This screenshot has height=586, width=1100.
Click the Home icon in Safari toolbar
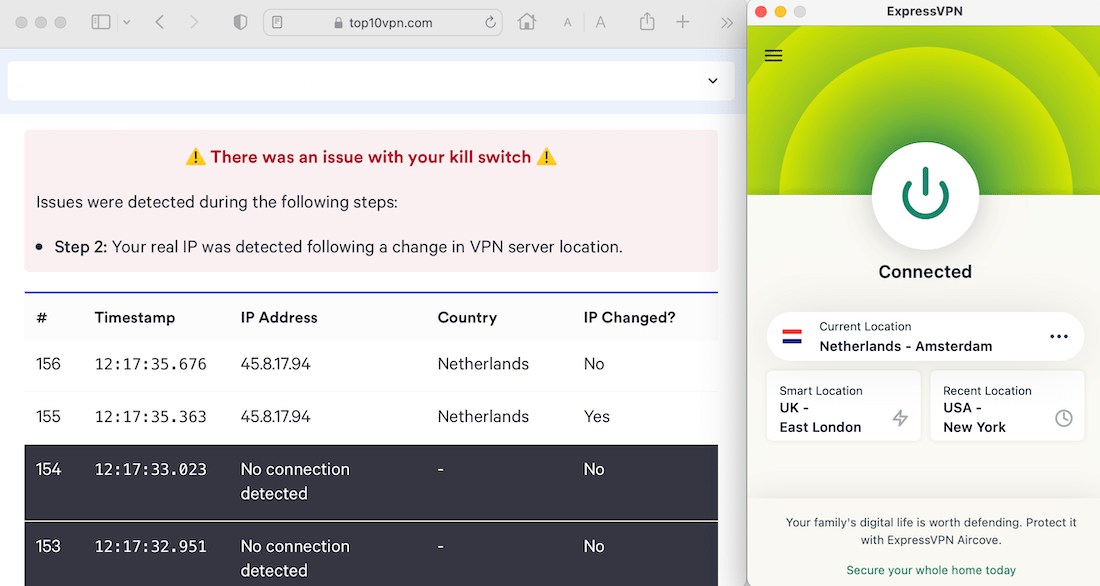[x=527, y=21]
